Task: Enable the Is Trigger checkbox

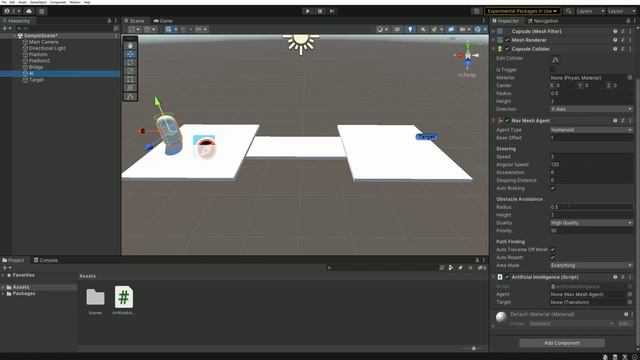Action: (x=553, y=70)
